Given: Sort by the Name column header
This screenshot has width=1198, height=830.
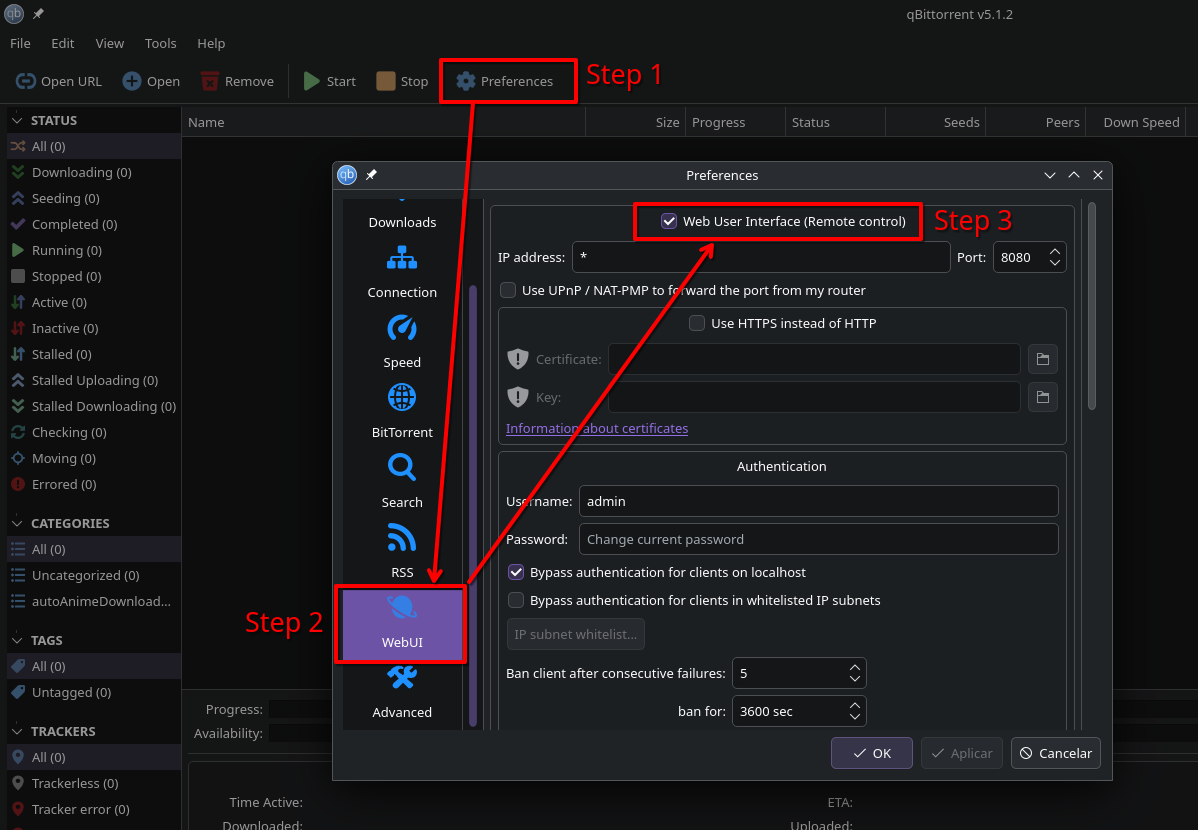Looking at the screenshot, I should pos(384,122).
